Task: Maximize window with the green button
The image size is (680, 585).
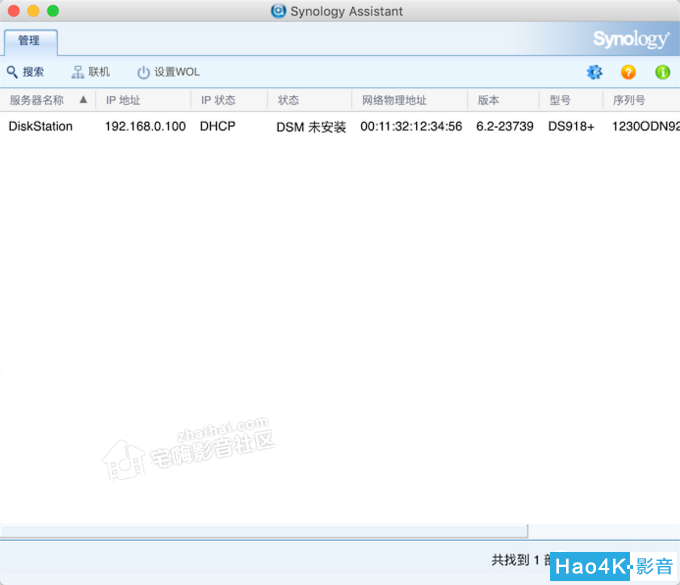Action: click(53, 11)
